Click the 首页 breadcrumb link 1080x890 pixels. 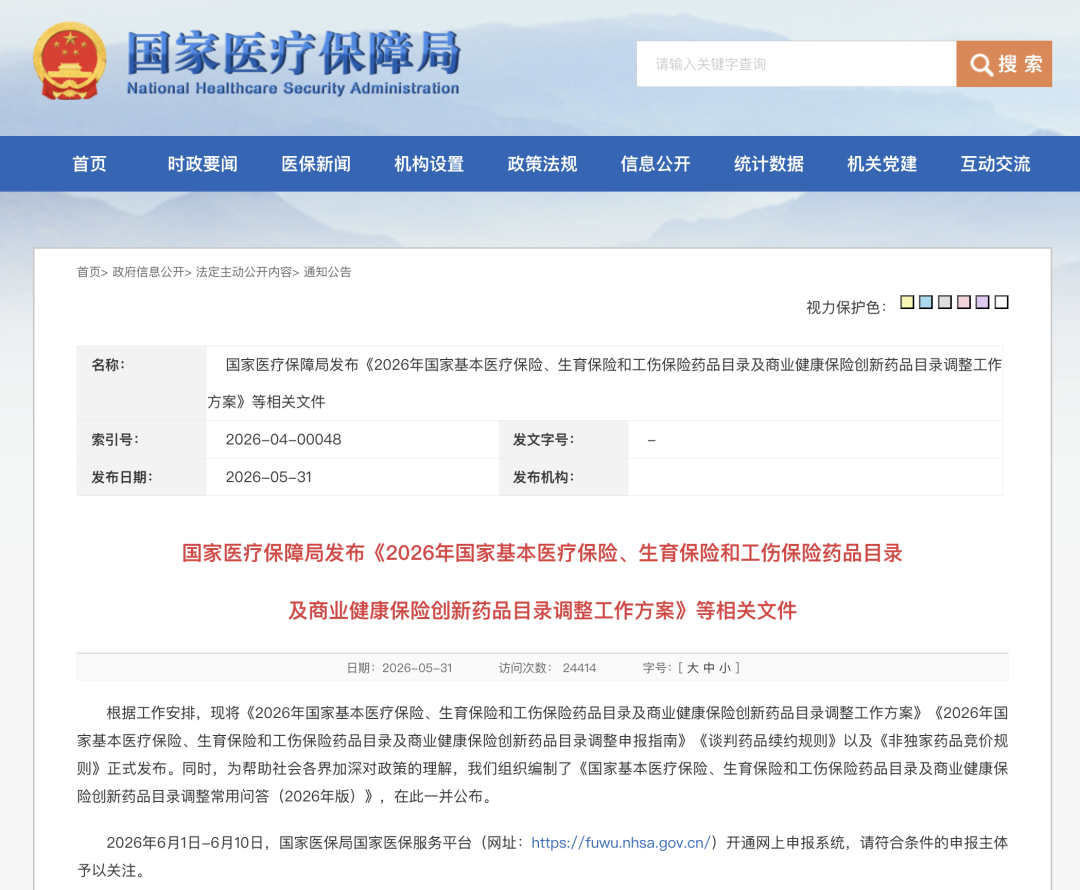pyautogui.click(x=89, y=272)
